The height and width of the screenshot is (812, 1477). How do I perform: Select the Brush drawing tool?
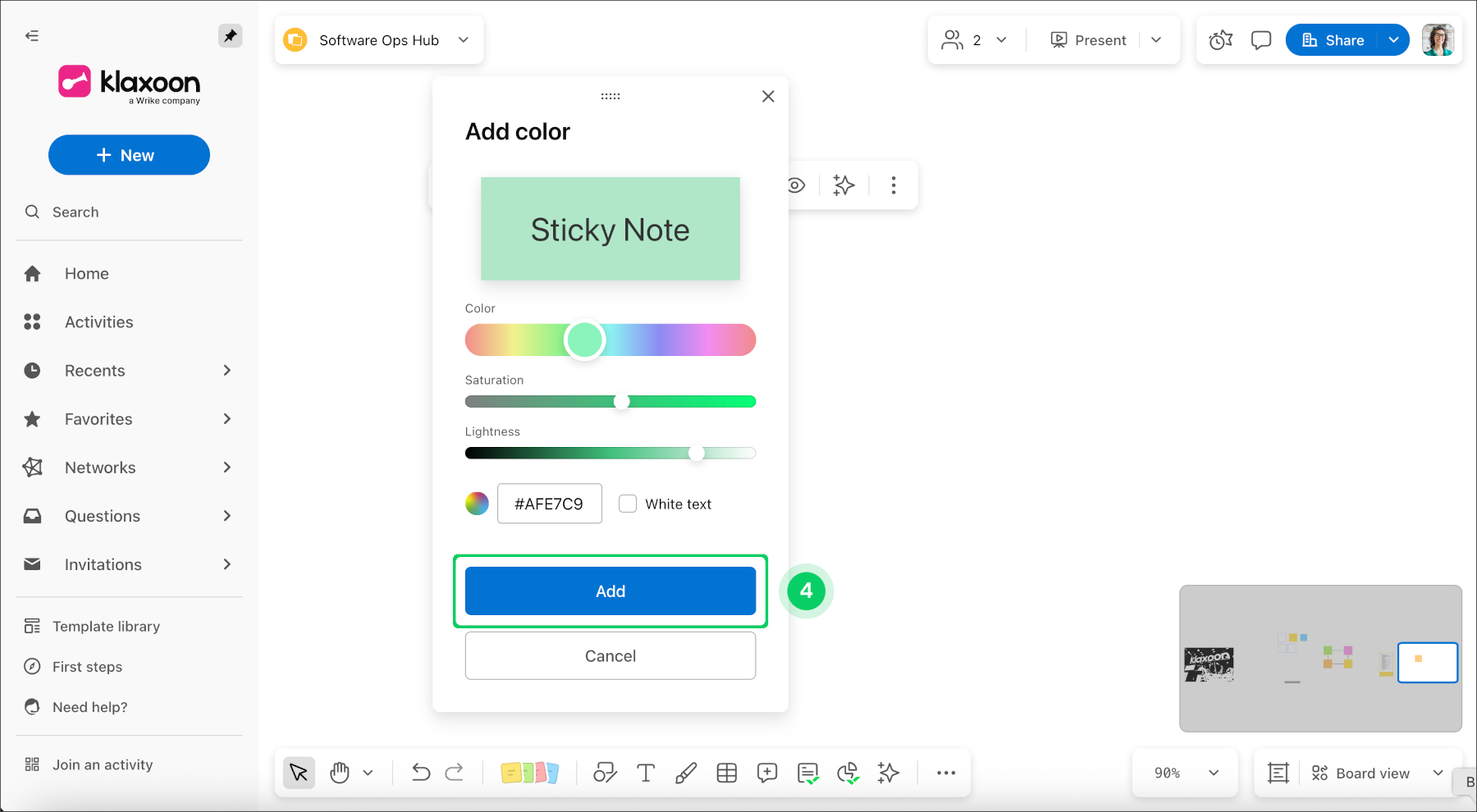coord(686,772)
